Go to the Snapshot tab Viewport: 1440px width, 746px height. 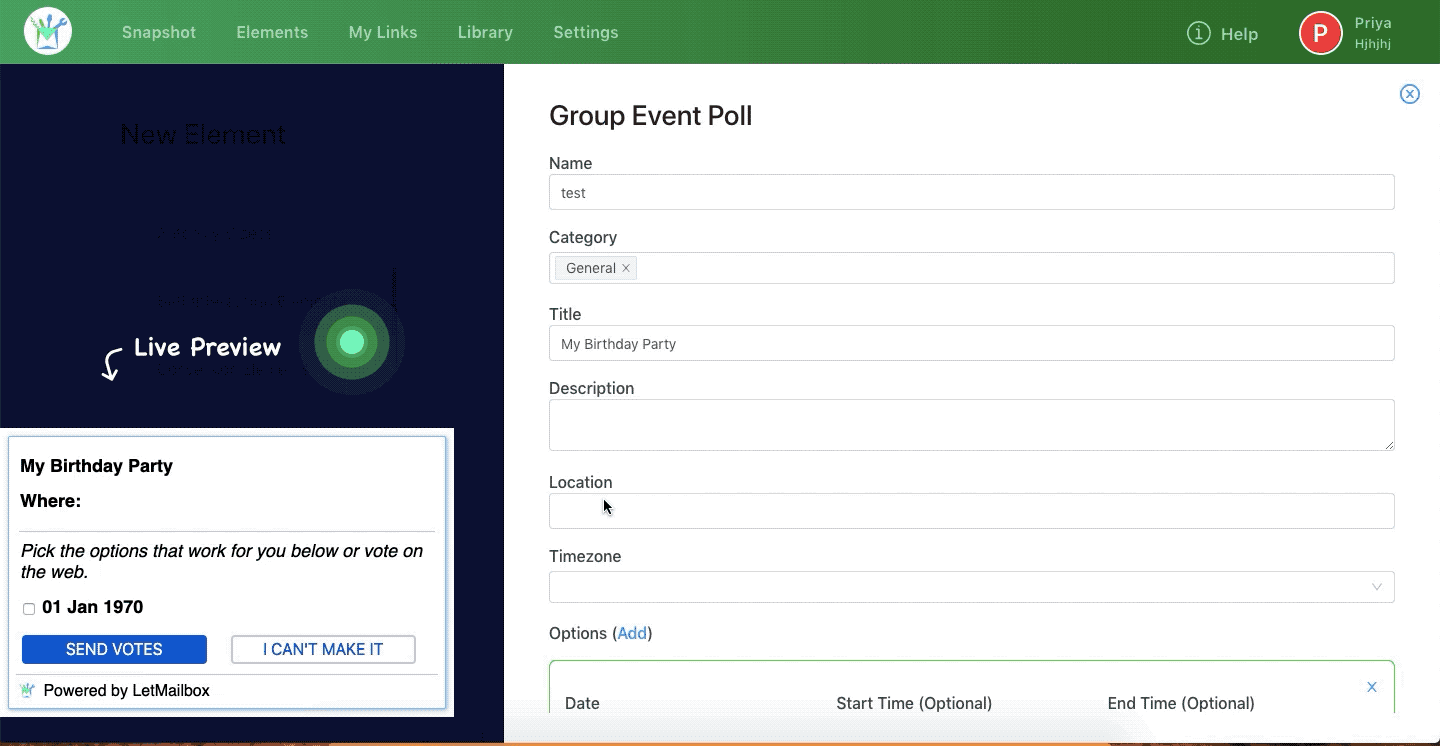click(159, 32)
